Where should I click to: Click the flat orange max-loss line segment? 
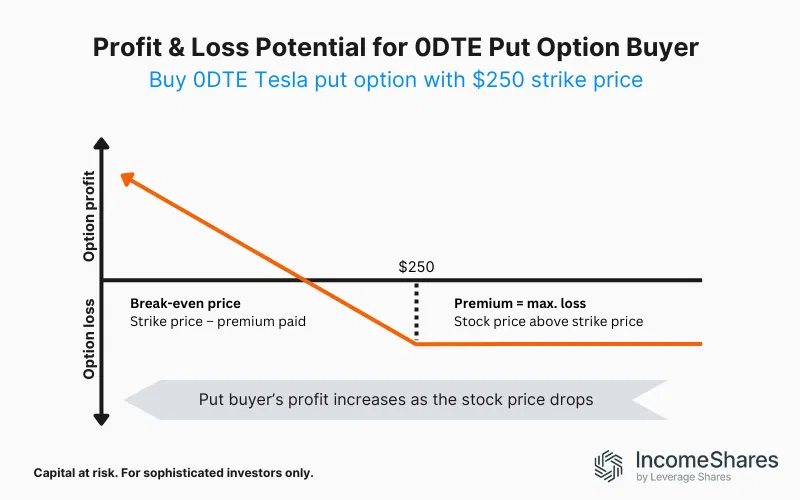560,344
